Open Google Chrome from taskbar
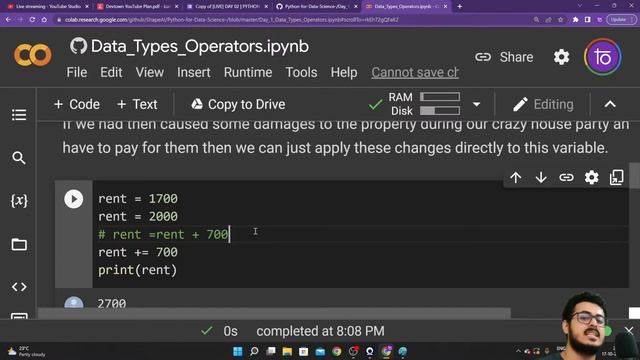The width and height of the screenshot is (640, 360). click(337, 351)
